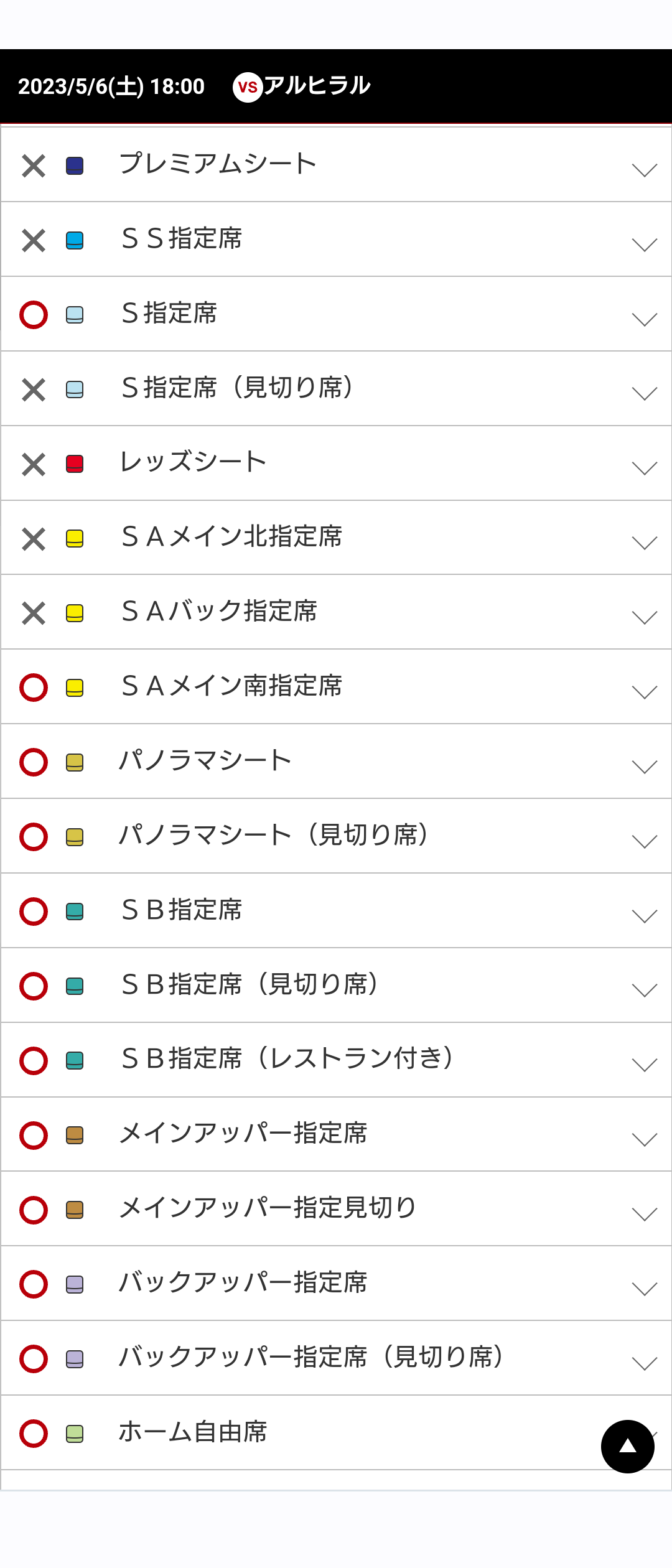Click the lavender swatch for バックアッパー指定席
Screen dimensions: 672x1568
pos(75,1284)
